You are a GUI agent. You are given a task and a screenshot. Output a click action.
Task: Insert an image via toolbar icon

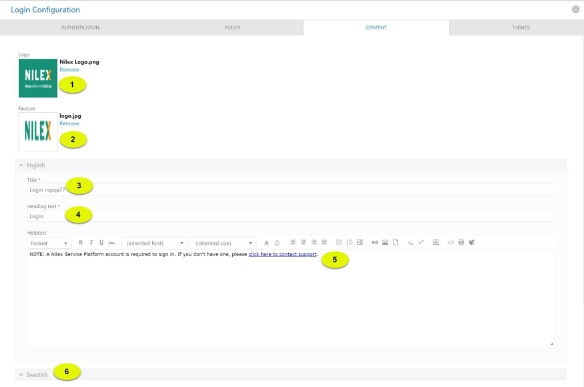click(385, 242)
